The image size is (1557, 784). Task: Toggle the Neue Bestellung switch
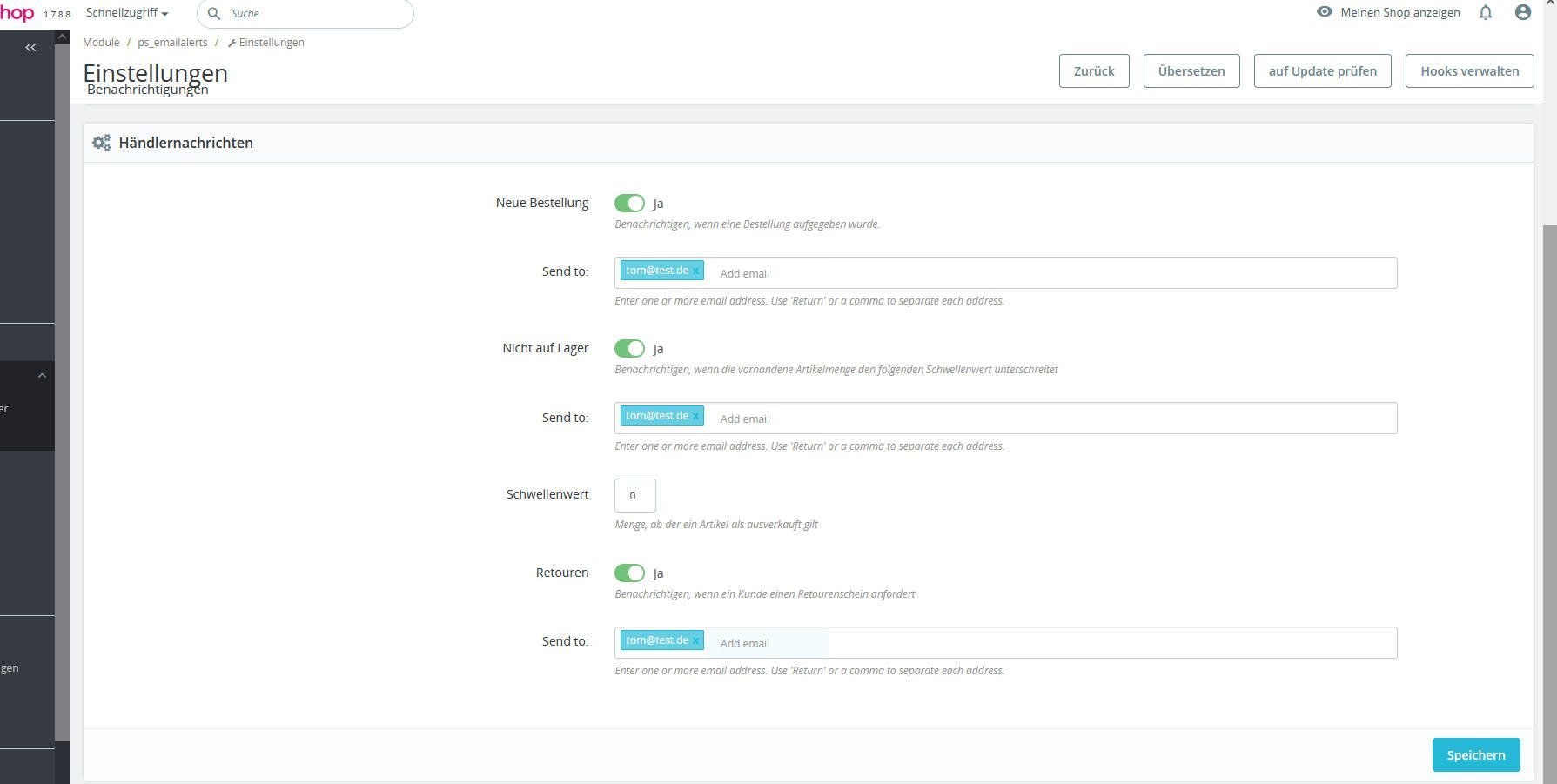pos(629,203)
